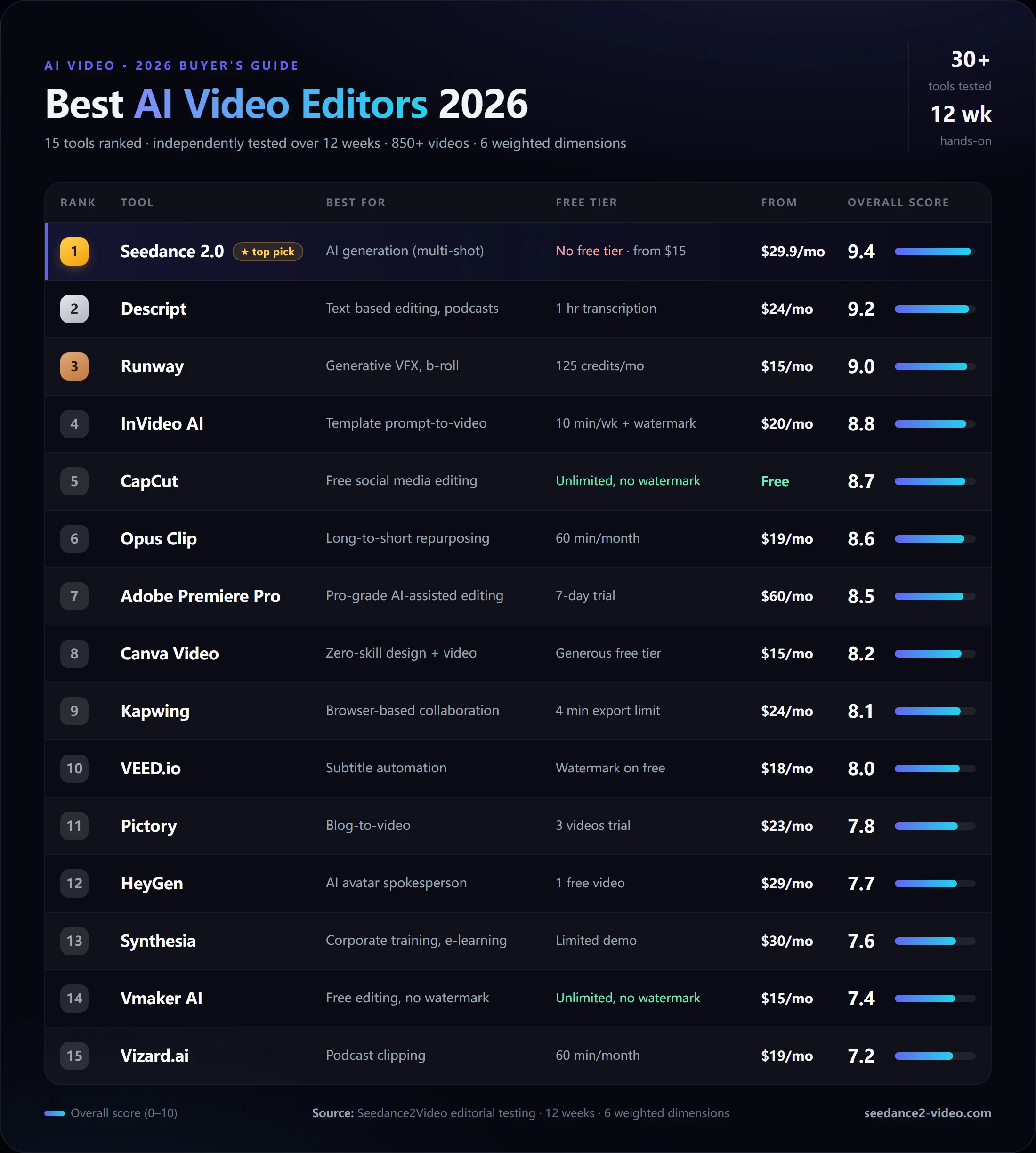1036x1153 pixels.
Task: Click the FROM column header
Action: 779,203
